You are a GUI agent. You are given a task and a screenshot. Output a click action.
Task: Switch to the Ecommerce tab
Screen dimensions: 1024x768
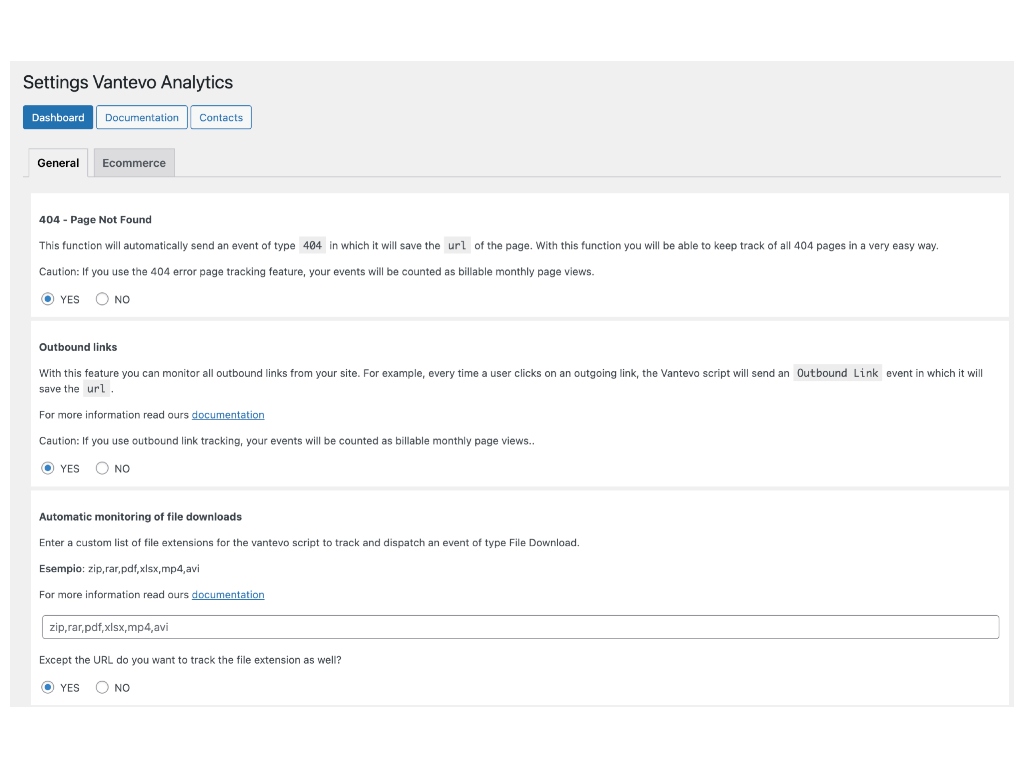[x=134, y=163]
